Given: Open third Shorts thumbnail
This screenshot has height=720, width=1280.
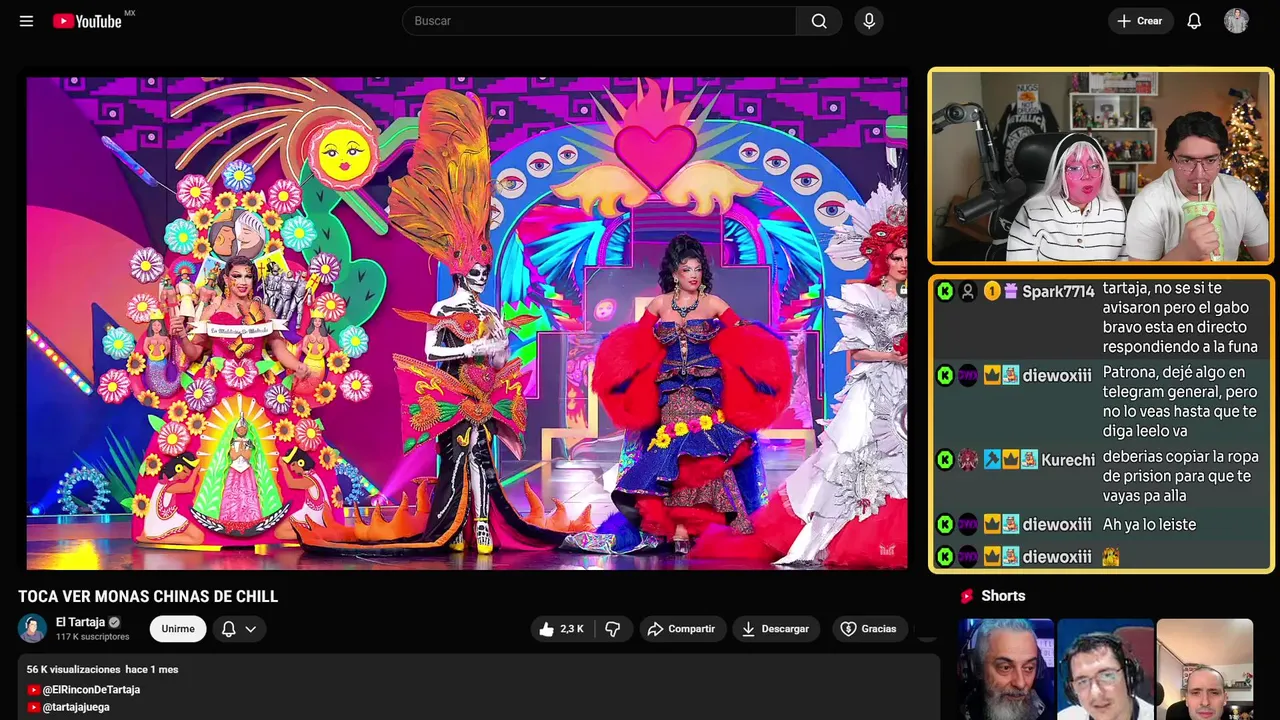Looking at the screenshot, I should click(x=1205, y=669).
